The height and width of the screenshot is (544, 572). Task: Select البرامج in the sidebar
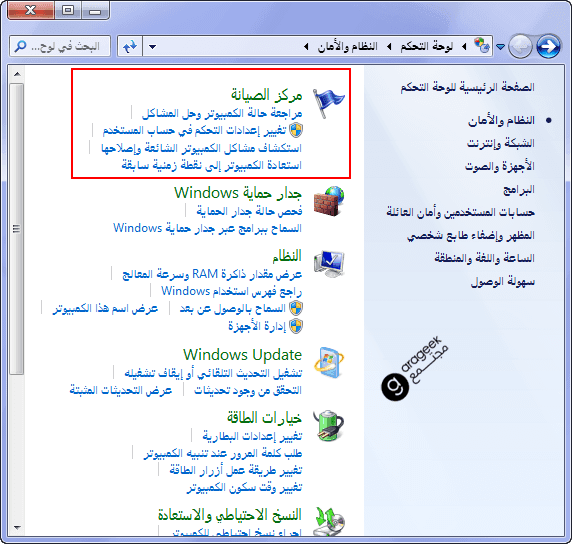tap(519, 190)
